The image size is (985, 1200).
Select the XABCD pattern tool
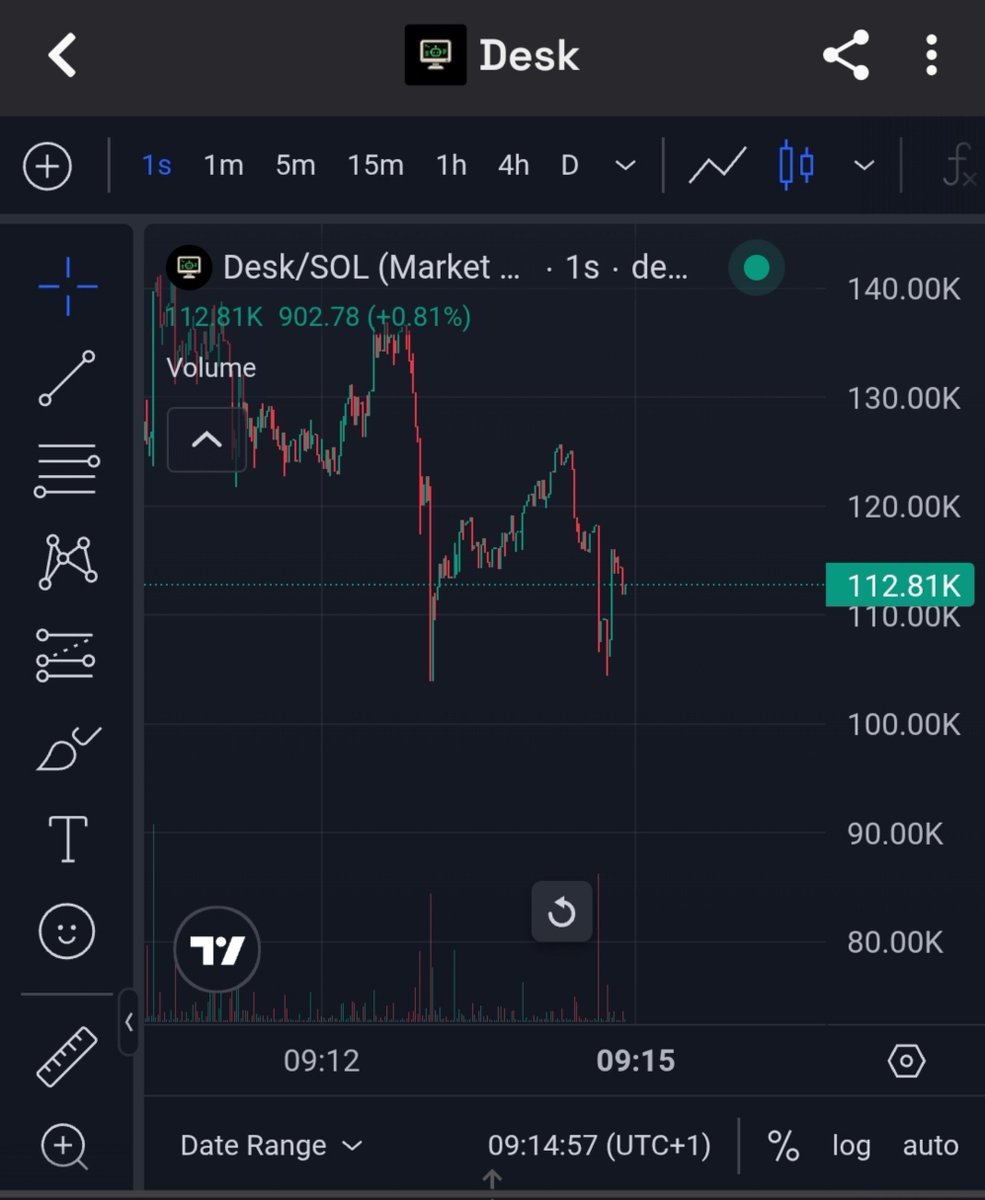pyautogui.click(x=68, y=562)
